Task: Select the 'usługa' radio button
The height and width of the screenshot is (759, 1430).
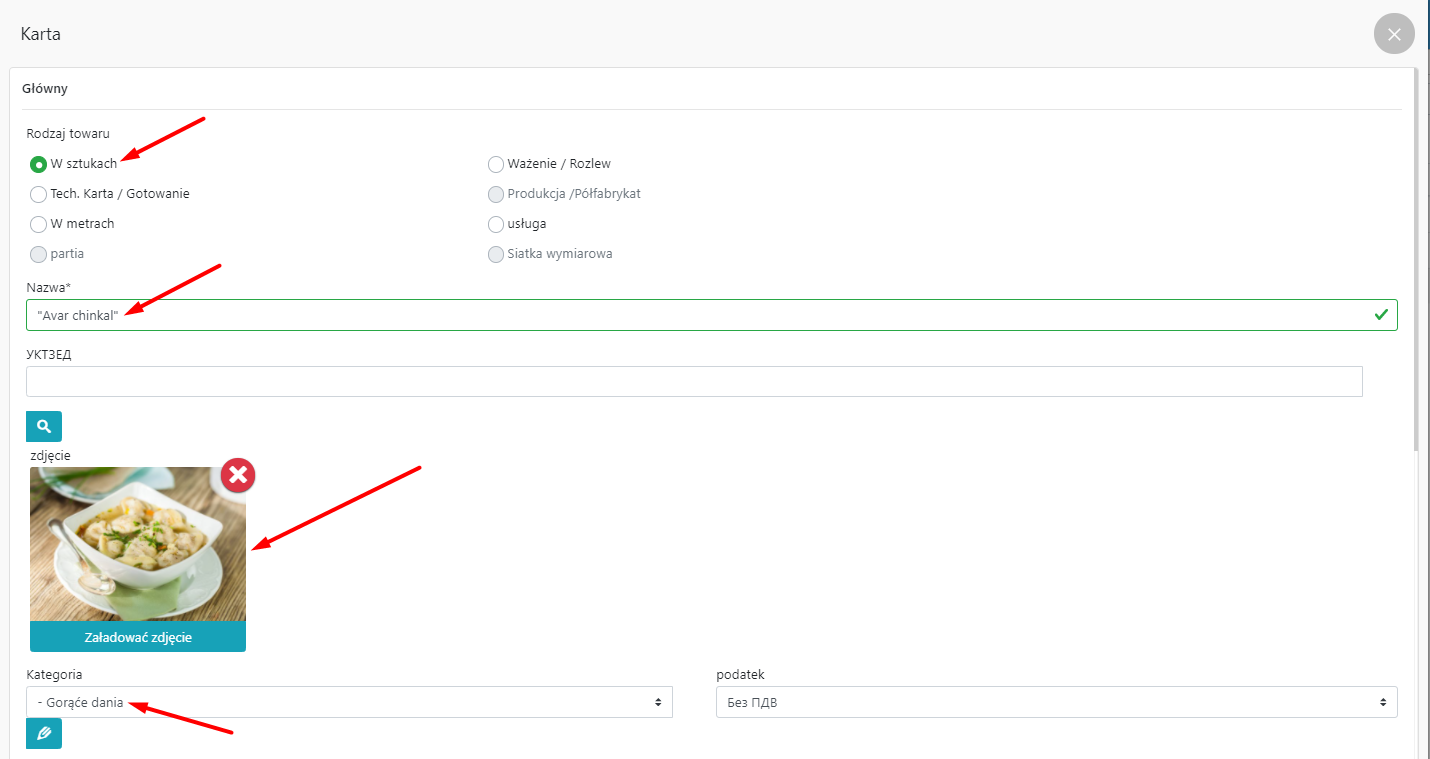Action: [496, 225]
